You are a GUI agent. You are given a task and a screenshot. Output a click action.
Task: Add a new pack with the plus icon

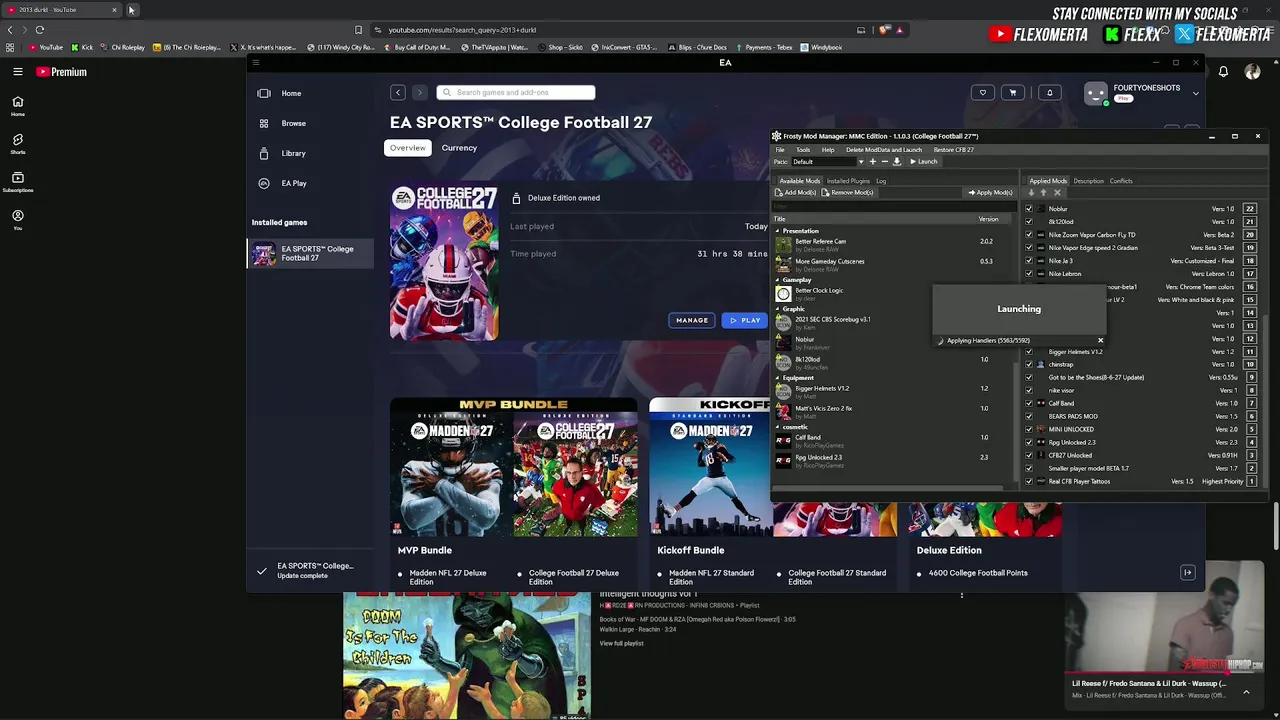[x=872, y=161]
